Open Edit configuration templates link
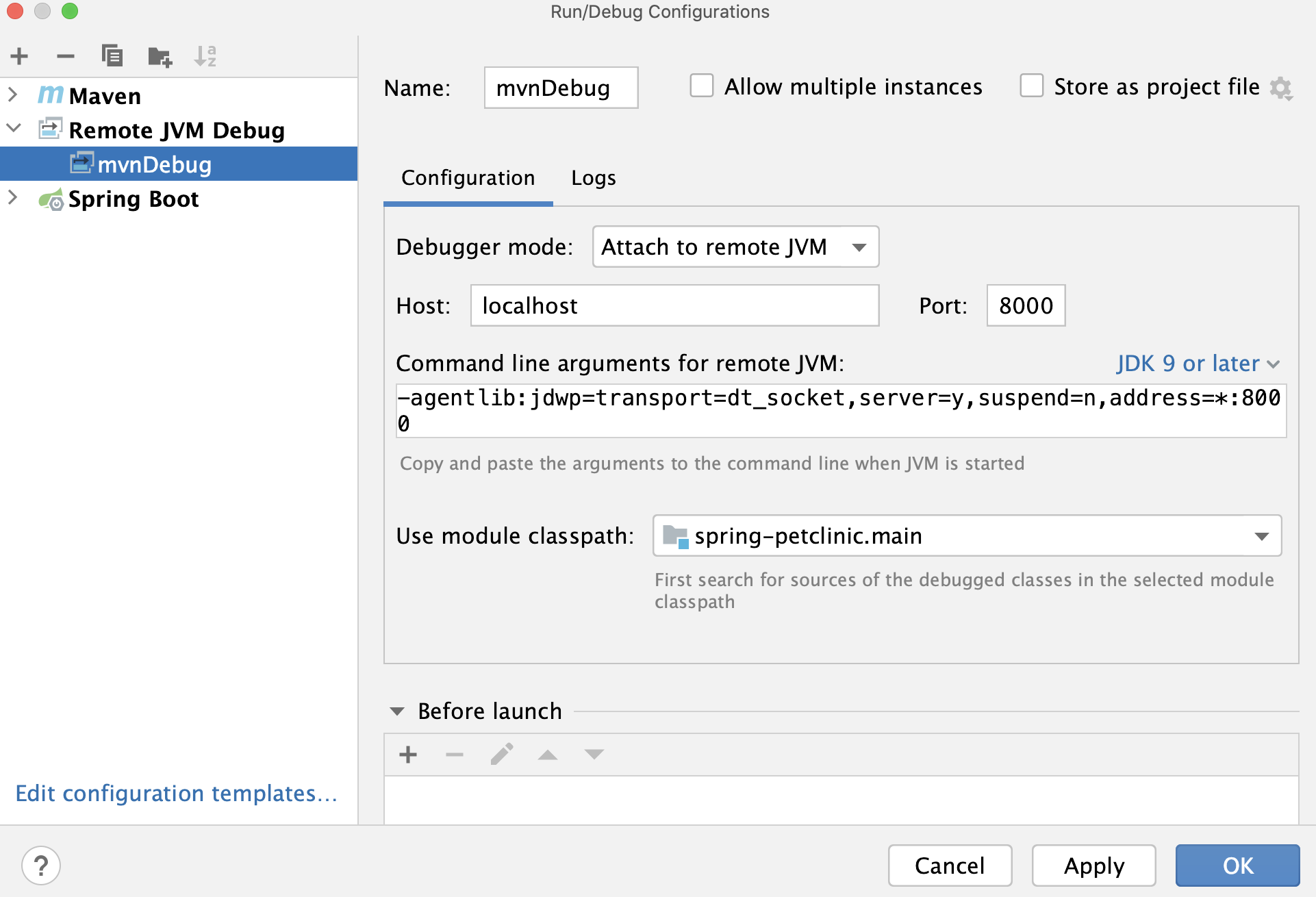 175,793
